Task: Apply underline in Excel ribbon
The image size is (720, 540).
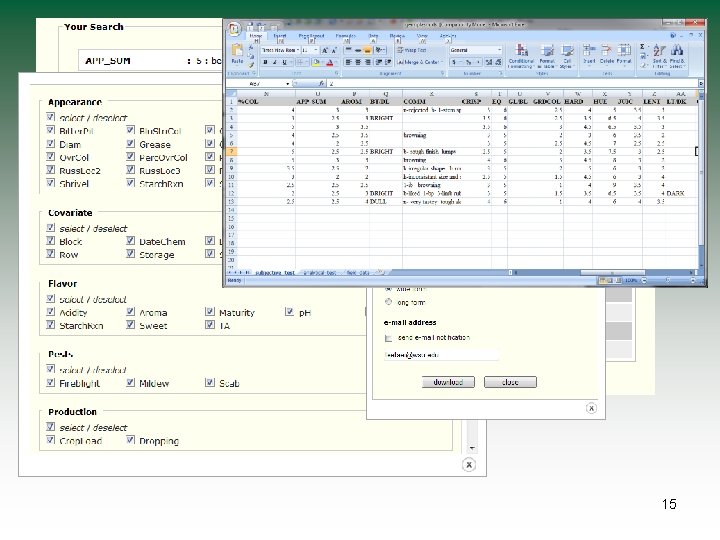Action: click(x=284, y=62)
